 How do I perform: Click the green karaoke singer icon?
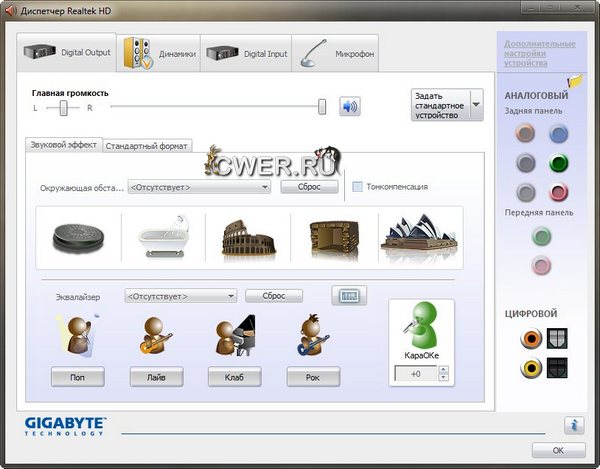pyautogui.click(x=420, y=325)
